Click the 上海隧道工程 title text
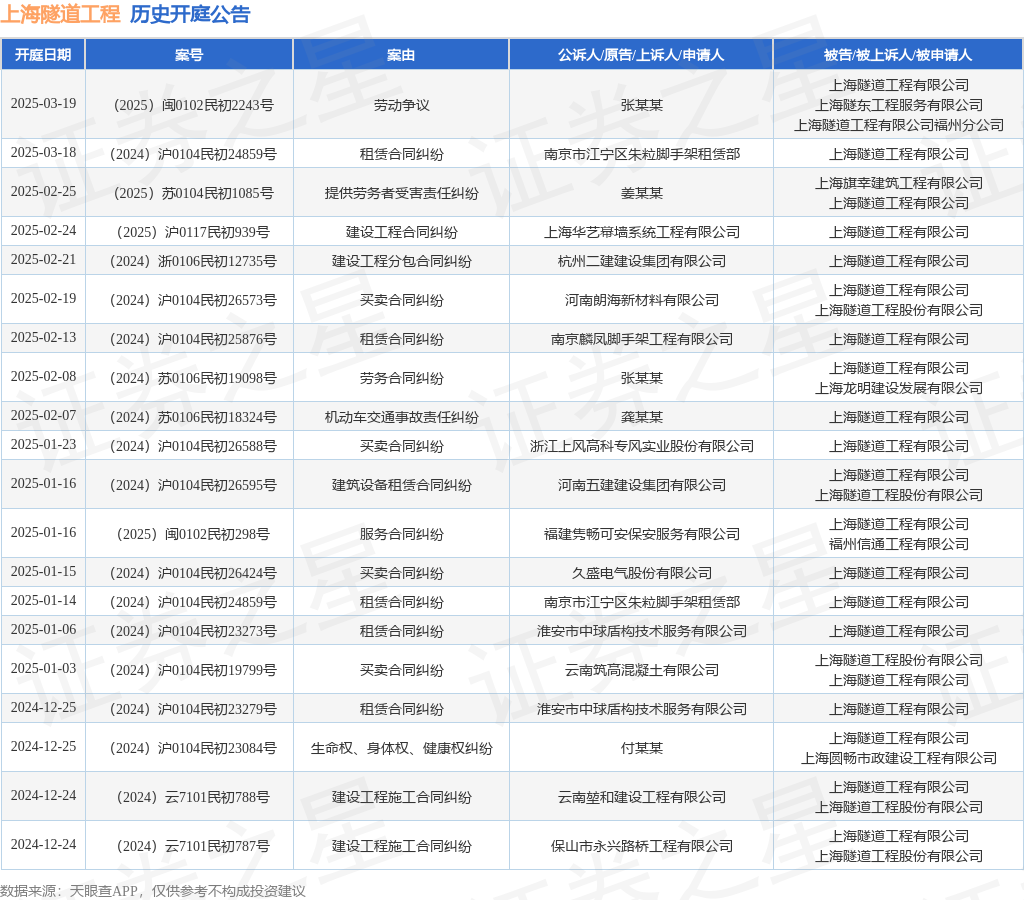This screenshot has width=1024, height=900. click(60, 14)
